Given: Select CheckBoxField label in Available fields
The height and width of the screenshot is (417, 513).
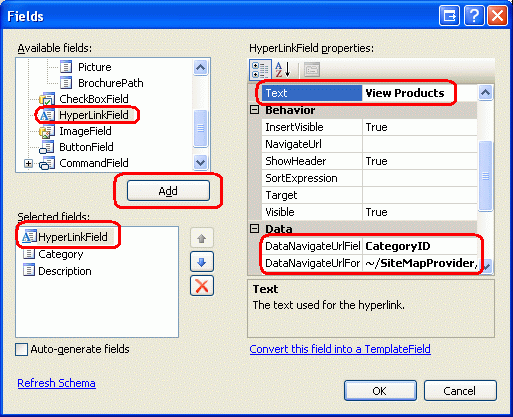Looking at the screenshot, I should (94, 99).
